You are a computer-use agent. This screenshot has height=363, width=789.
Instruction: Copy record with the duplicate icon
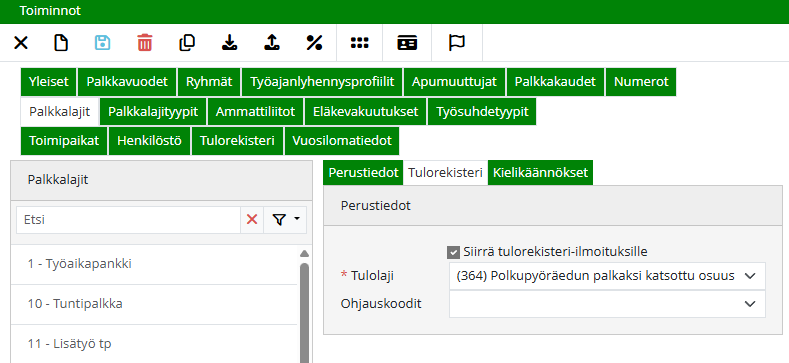(187, 43)
